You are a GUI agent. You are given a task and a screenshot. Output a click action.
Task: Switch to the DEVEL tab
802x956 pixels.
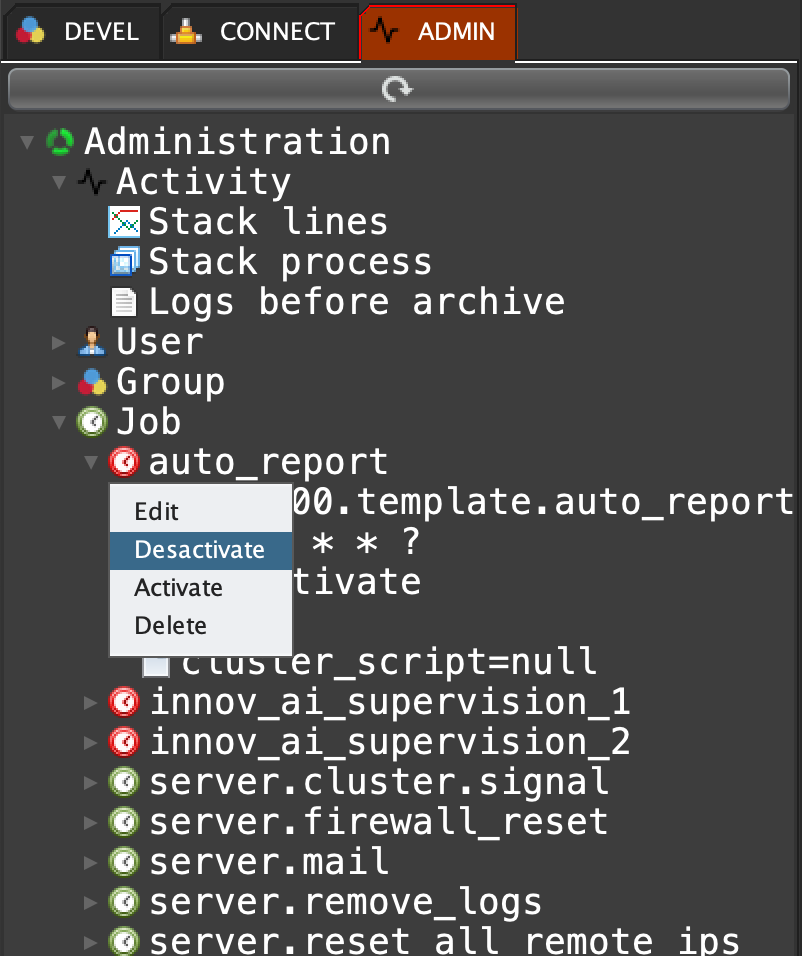pyautogui.click(x=80, y=31)
